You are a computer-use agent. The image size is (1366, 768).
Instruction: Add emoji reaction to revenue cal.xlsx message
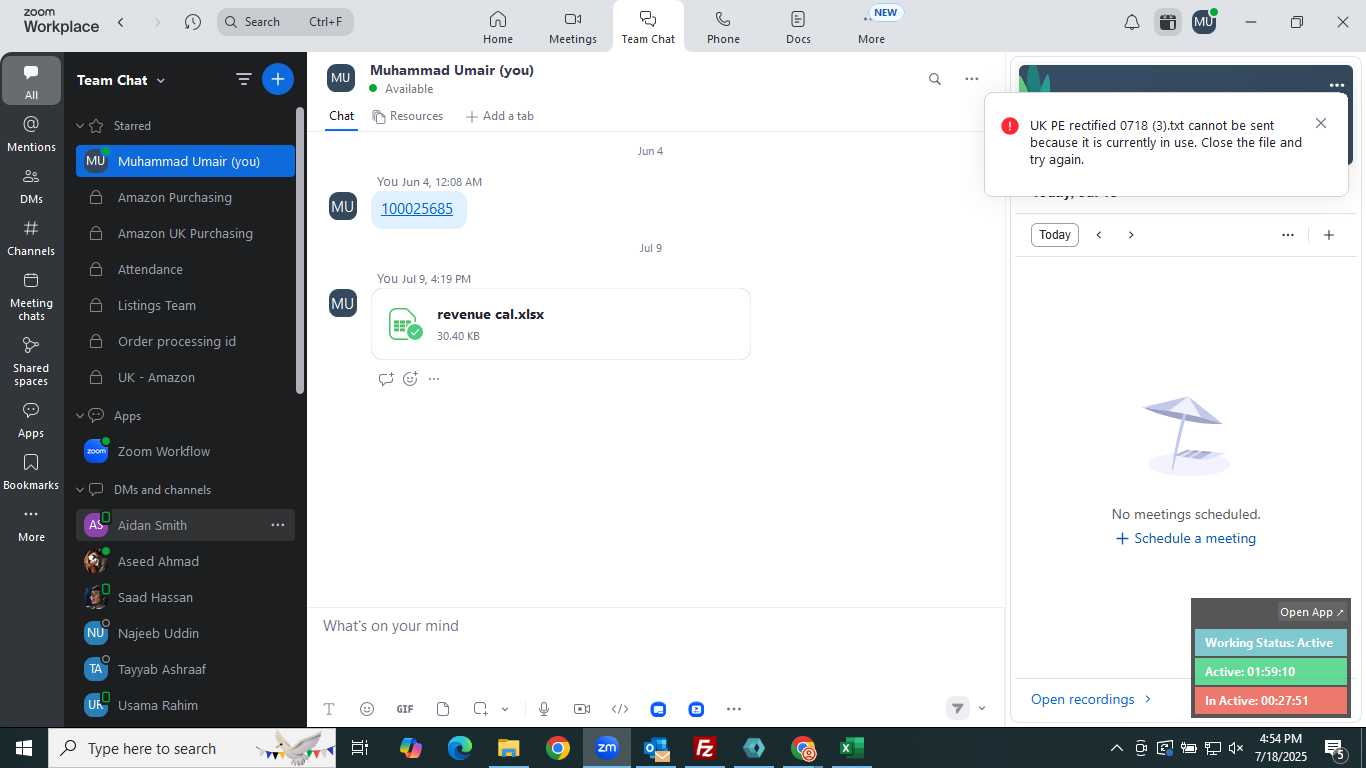[x=410, y=379]
